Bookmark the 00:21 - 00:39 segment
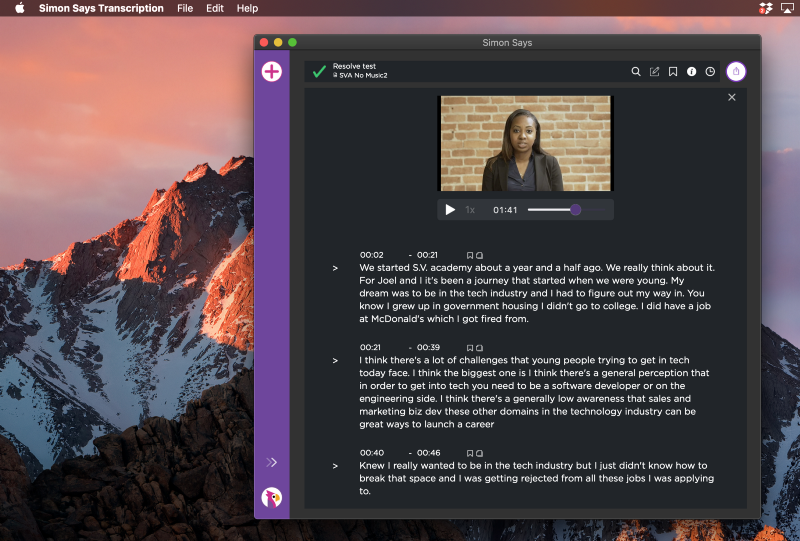 (x=470, y=348)
